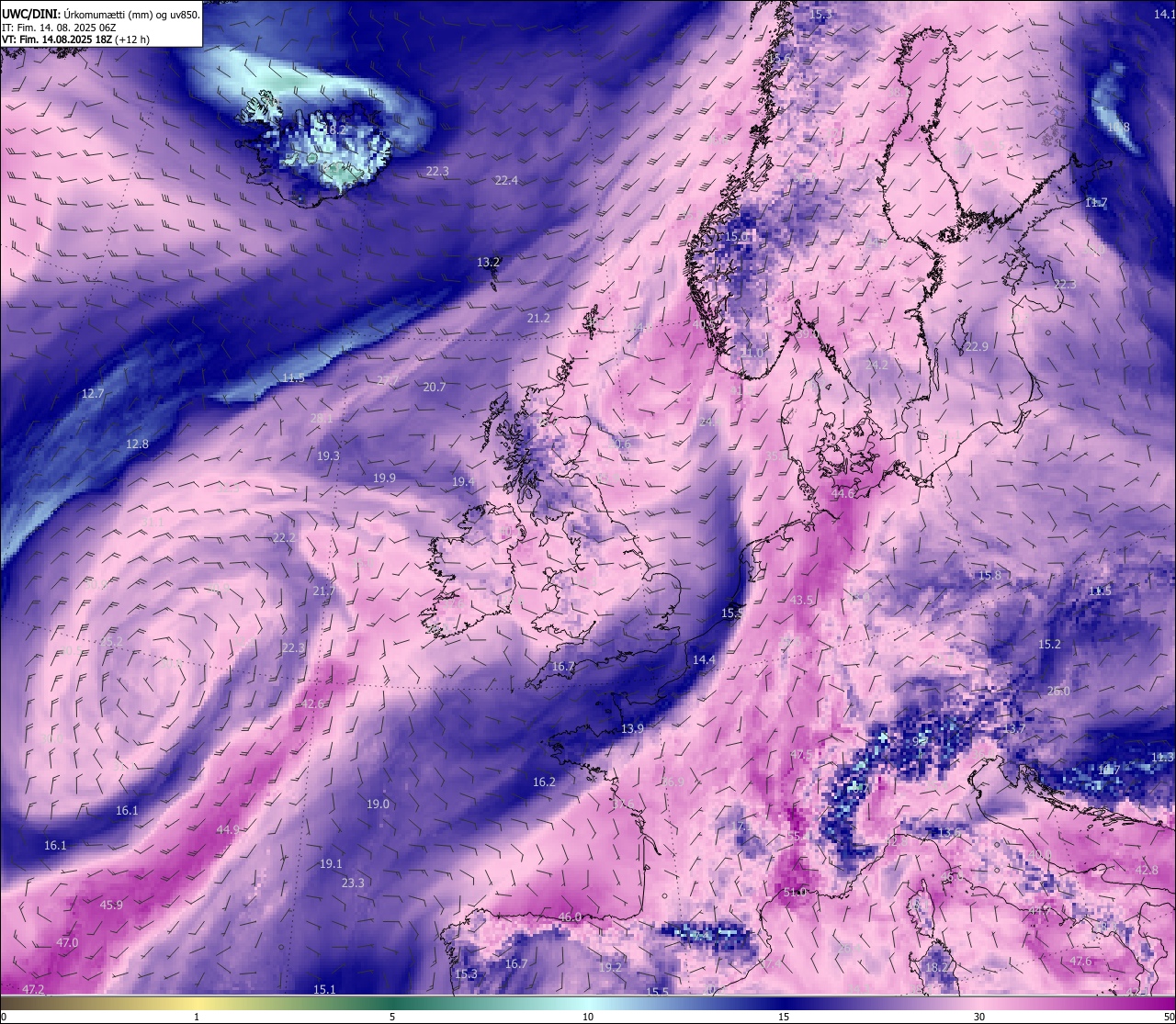Click the 21.2 value label

pyautogui.click(x=538, y=318)
